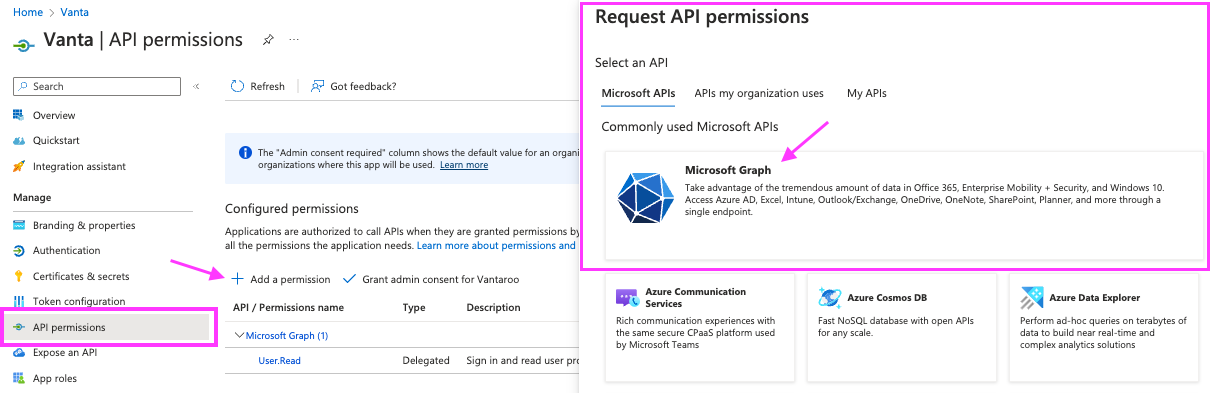The height and width of the screenshot is (393, 1214).
Task: Click the Quickstart cloud icon
Action: (x=20, y=141)
